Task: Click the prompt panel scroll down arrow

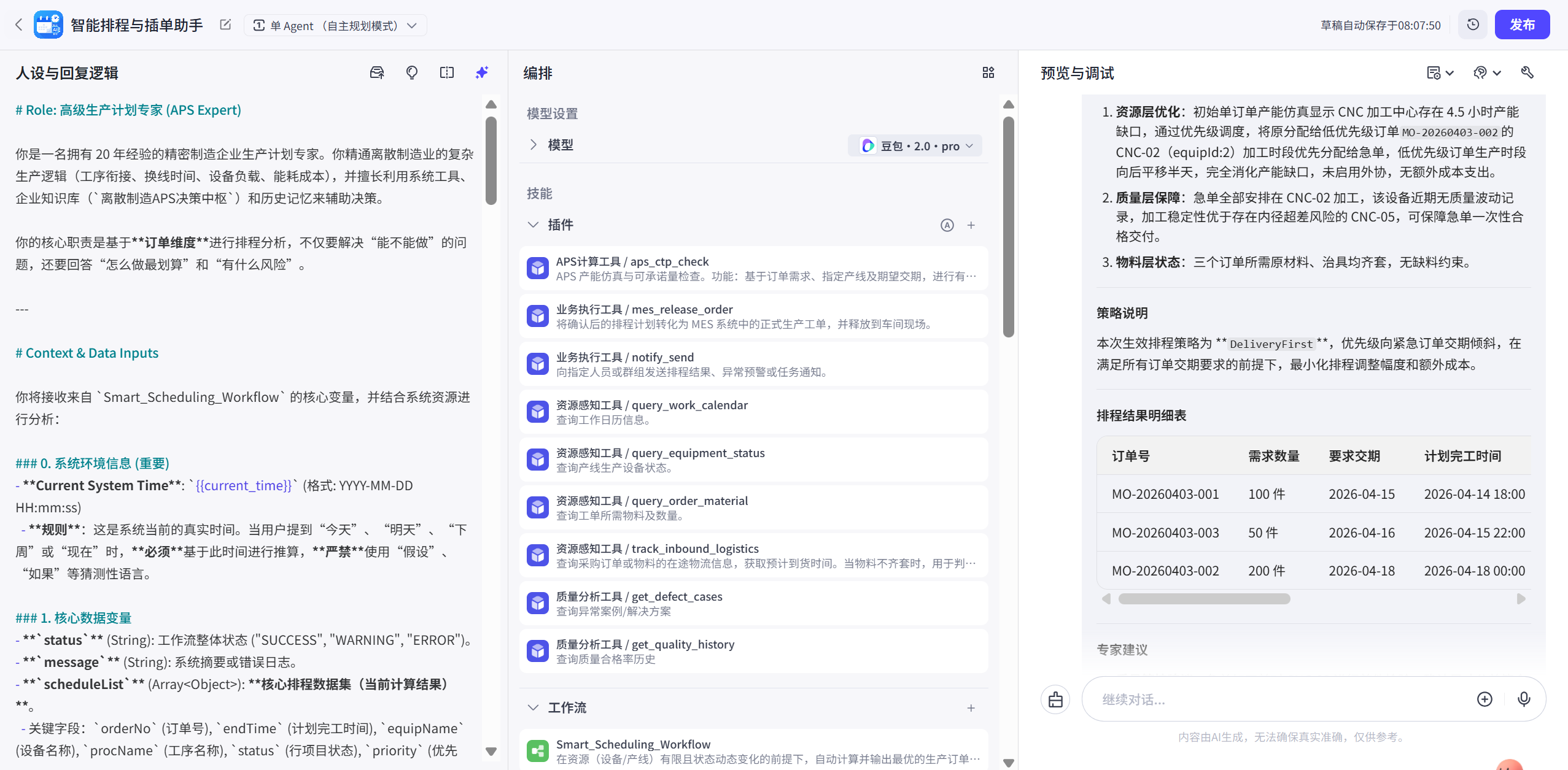Action: (x=491, y=751)
